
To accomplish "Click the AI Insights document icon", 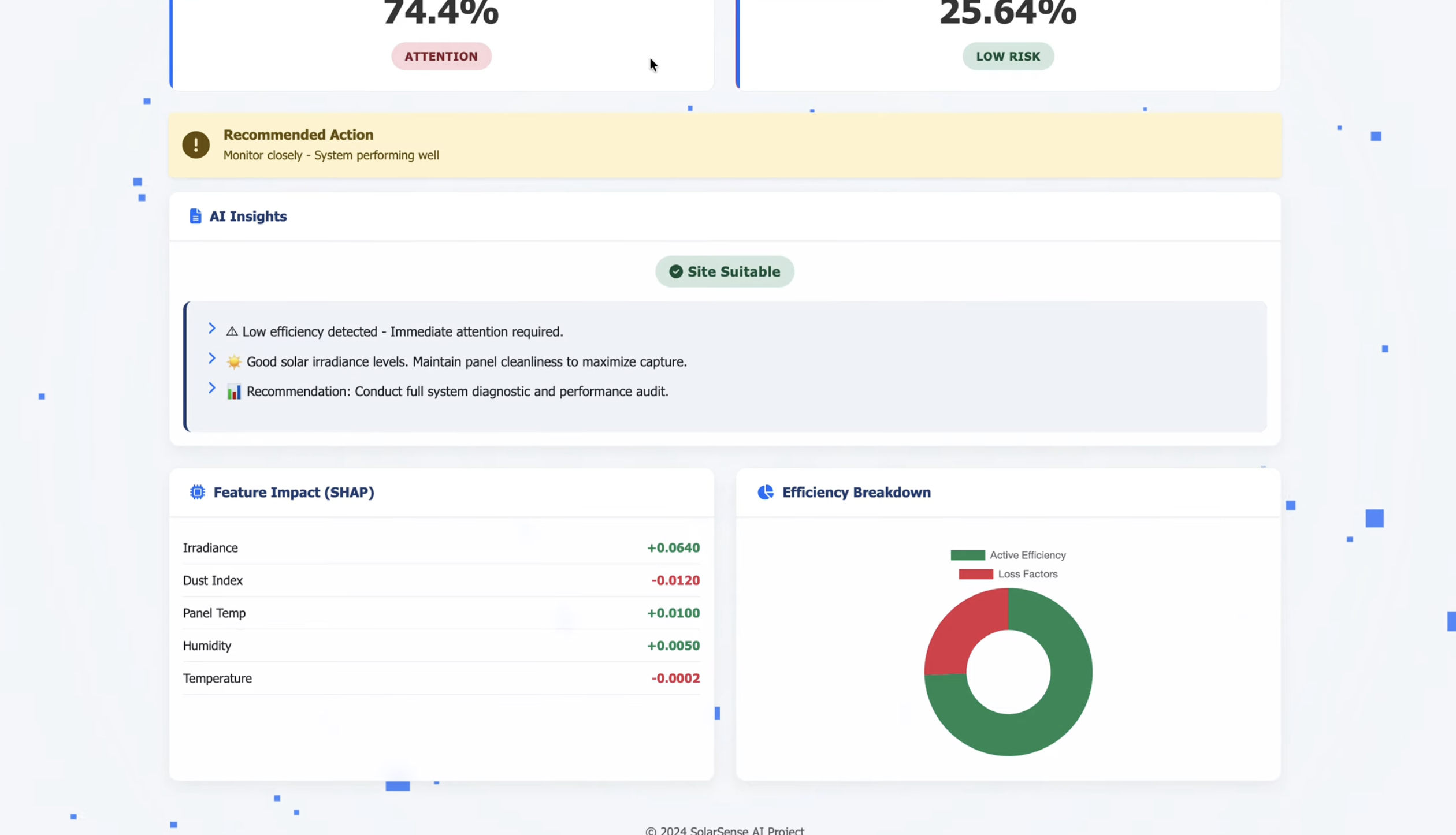I will (195, 216).
